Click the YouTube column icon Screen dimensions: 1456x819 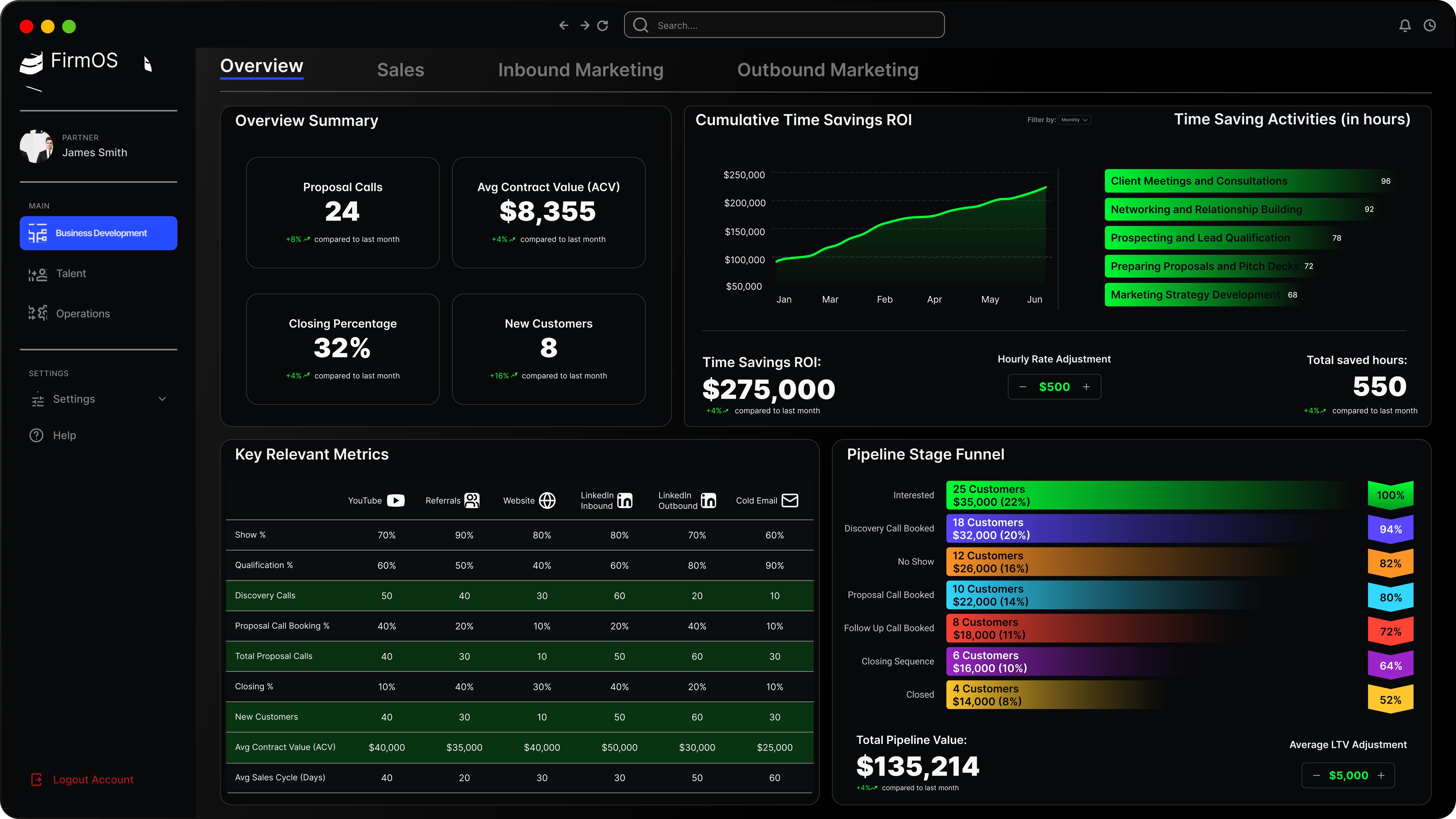click(396, 500)
